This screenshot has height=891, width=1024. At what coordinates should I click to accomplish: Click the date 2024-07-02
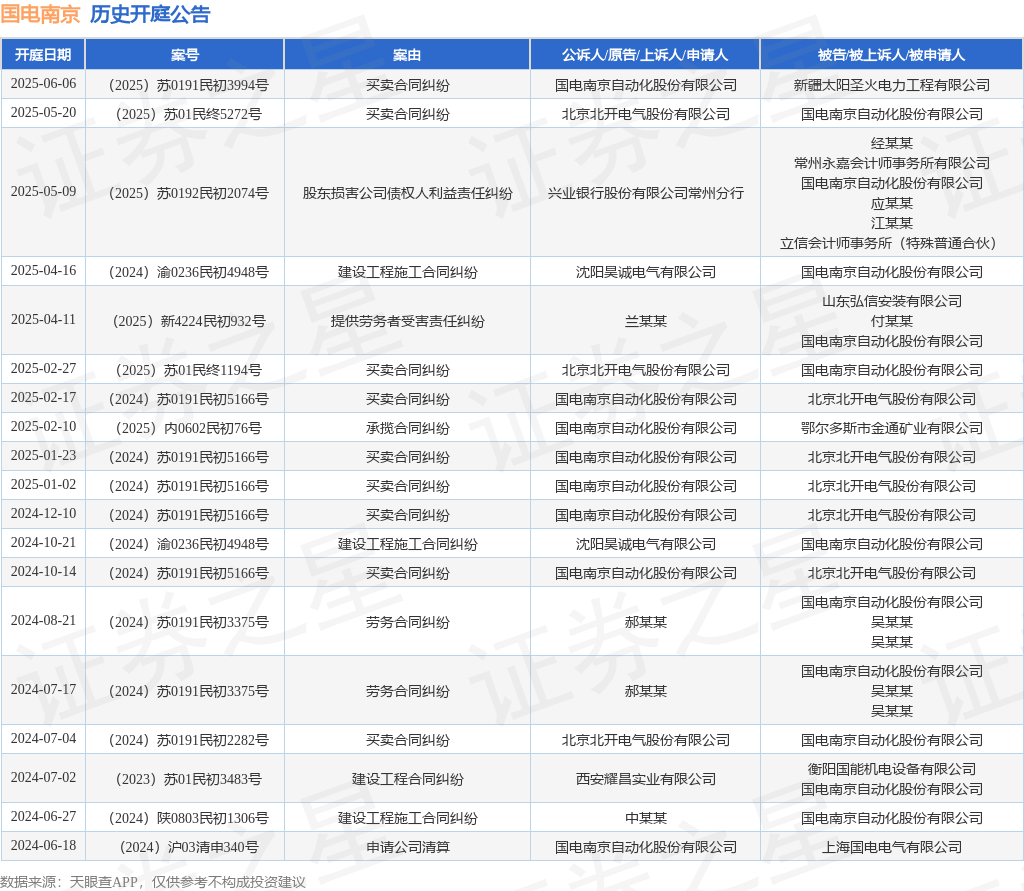pyautogui.click(x=43, y=777)
